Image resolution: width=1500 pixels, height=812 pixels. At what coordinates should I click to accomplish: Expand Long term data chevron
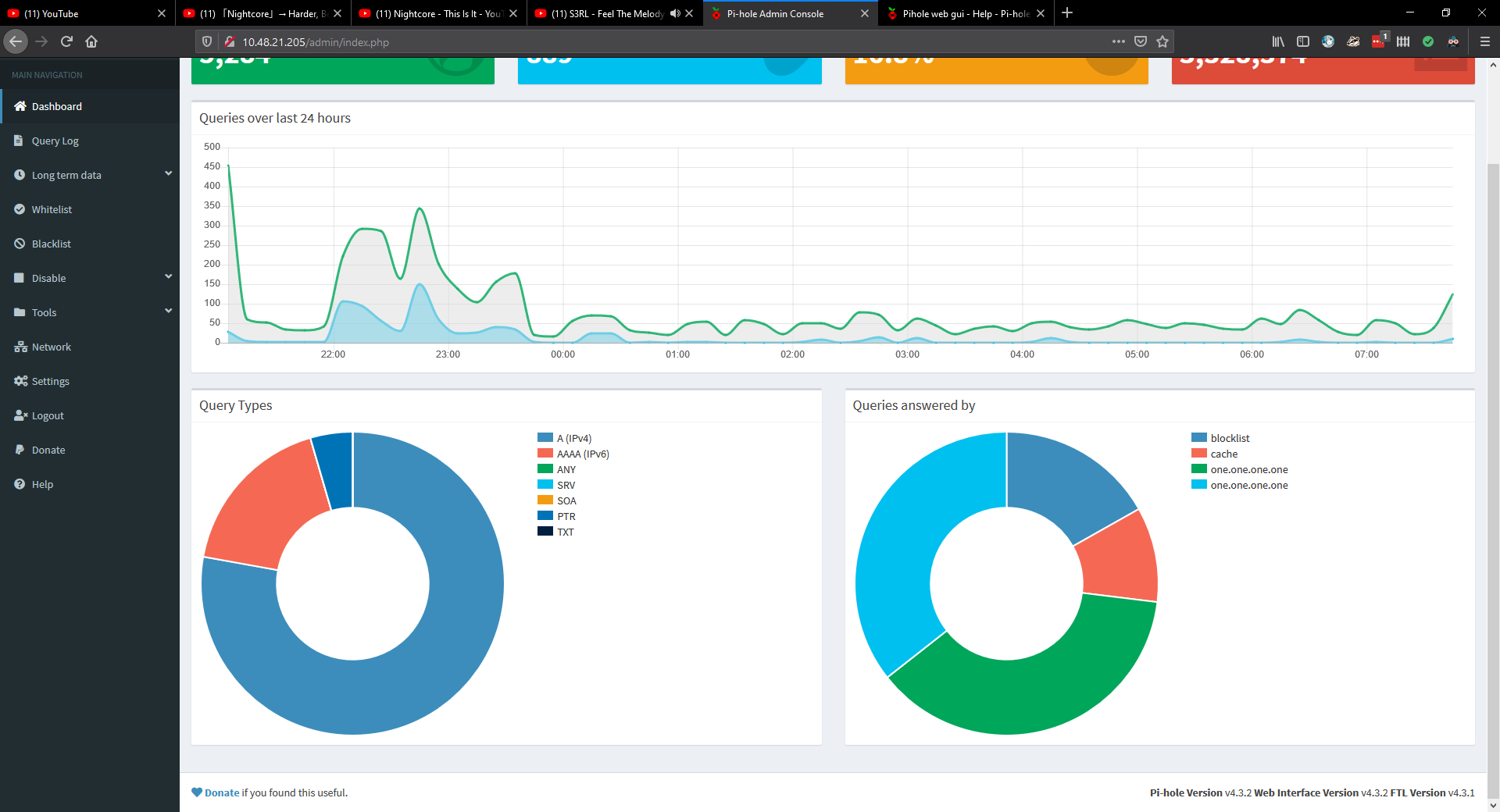[168, 173]
